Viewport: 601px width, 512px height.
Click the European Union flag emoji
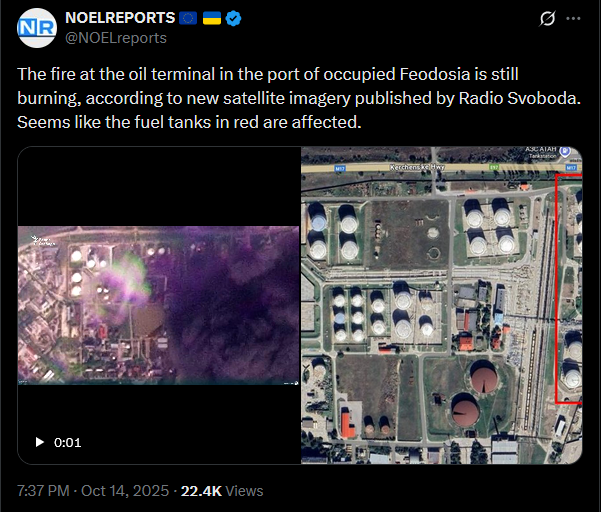tap(188, 18)
